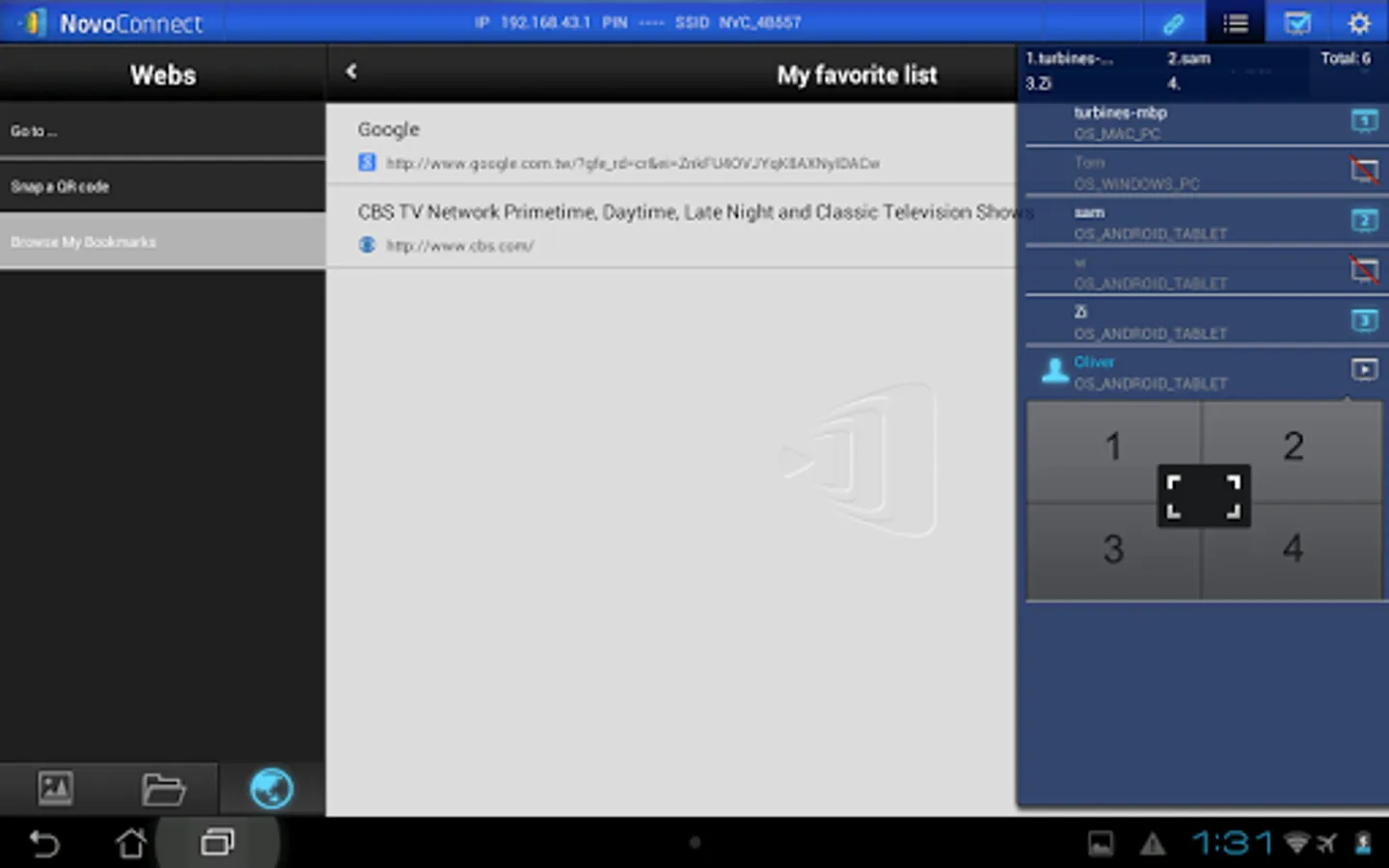The image size is (1389, 868).
Task: Tap the Wi-Fi status icon
Action: click(x=1297, y=844)
